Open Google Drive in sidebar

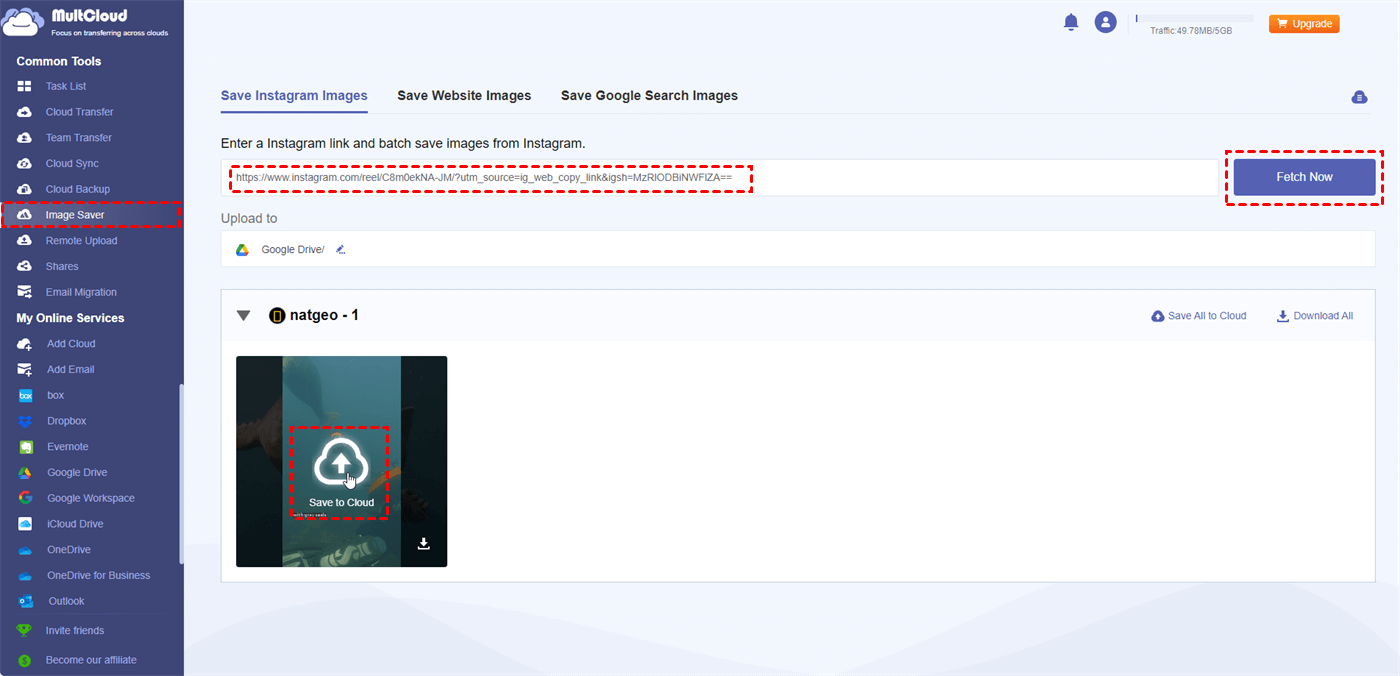pos(77,473)
